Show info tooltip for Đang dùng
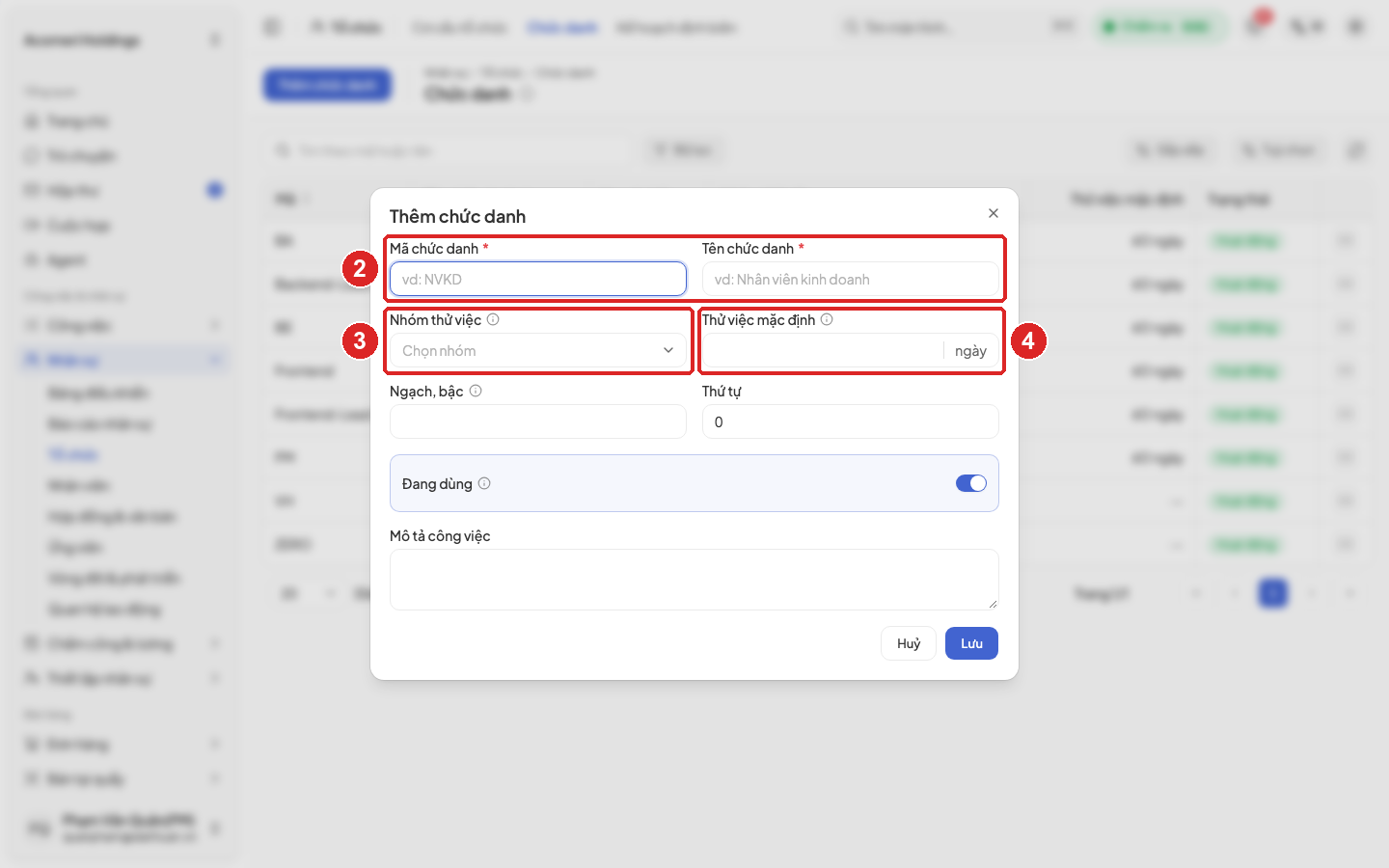The height and width of the screenshot is (868, 1389). coord(484,483)
